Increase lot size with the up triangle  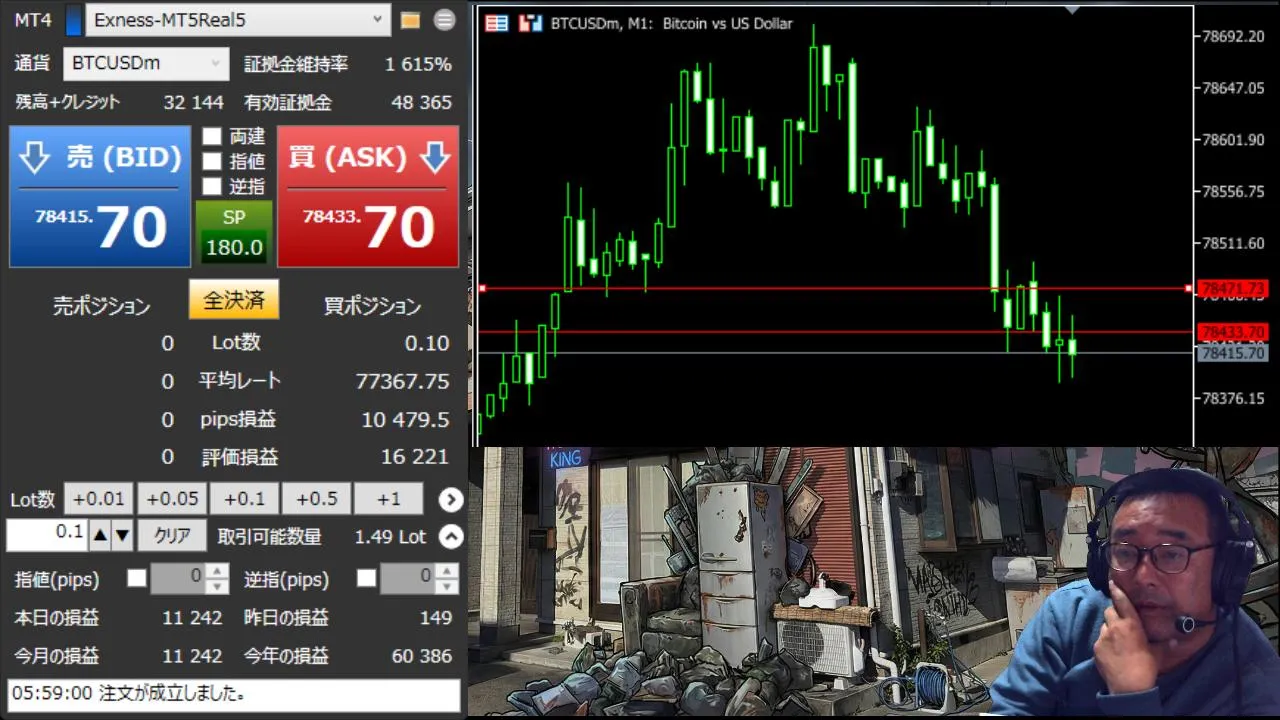(100, 536)
